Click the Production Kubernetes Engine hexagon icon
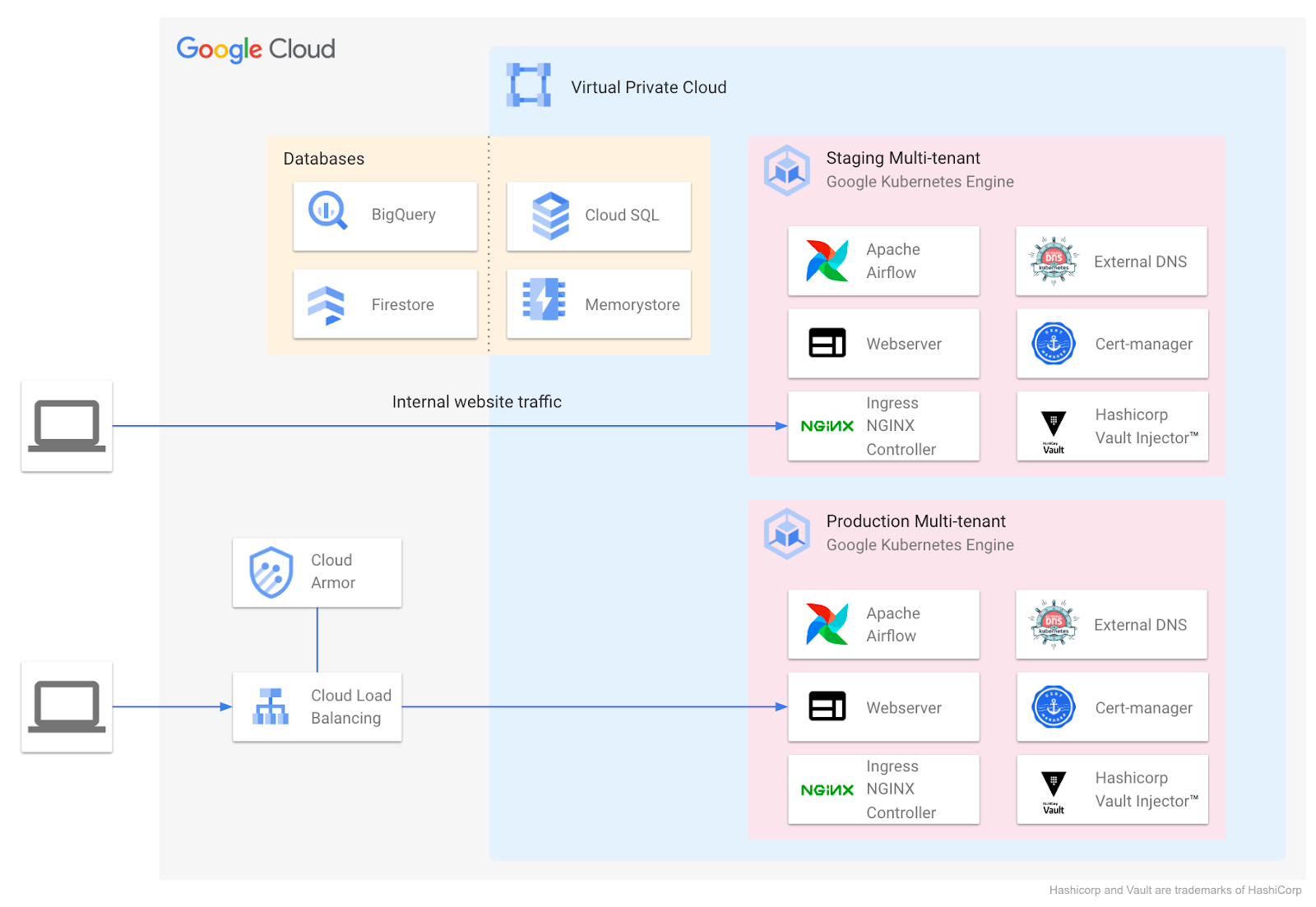The image size is (1316, 907). [x=787, y=534]
